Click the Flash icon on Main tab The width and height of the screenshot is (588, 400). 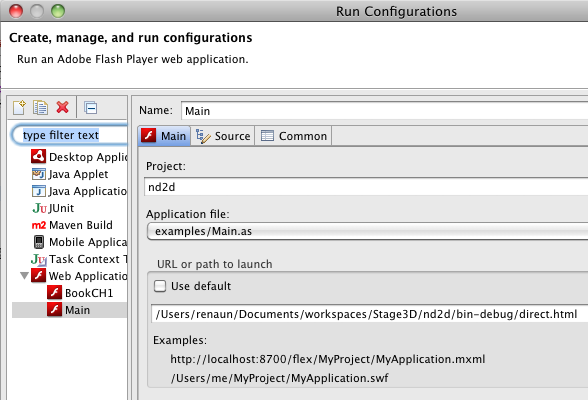tap(149, 135)
